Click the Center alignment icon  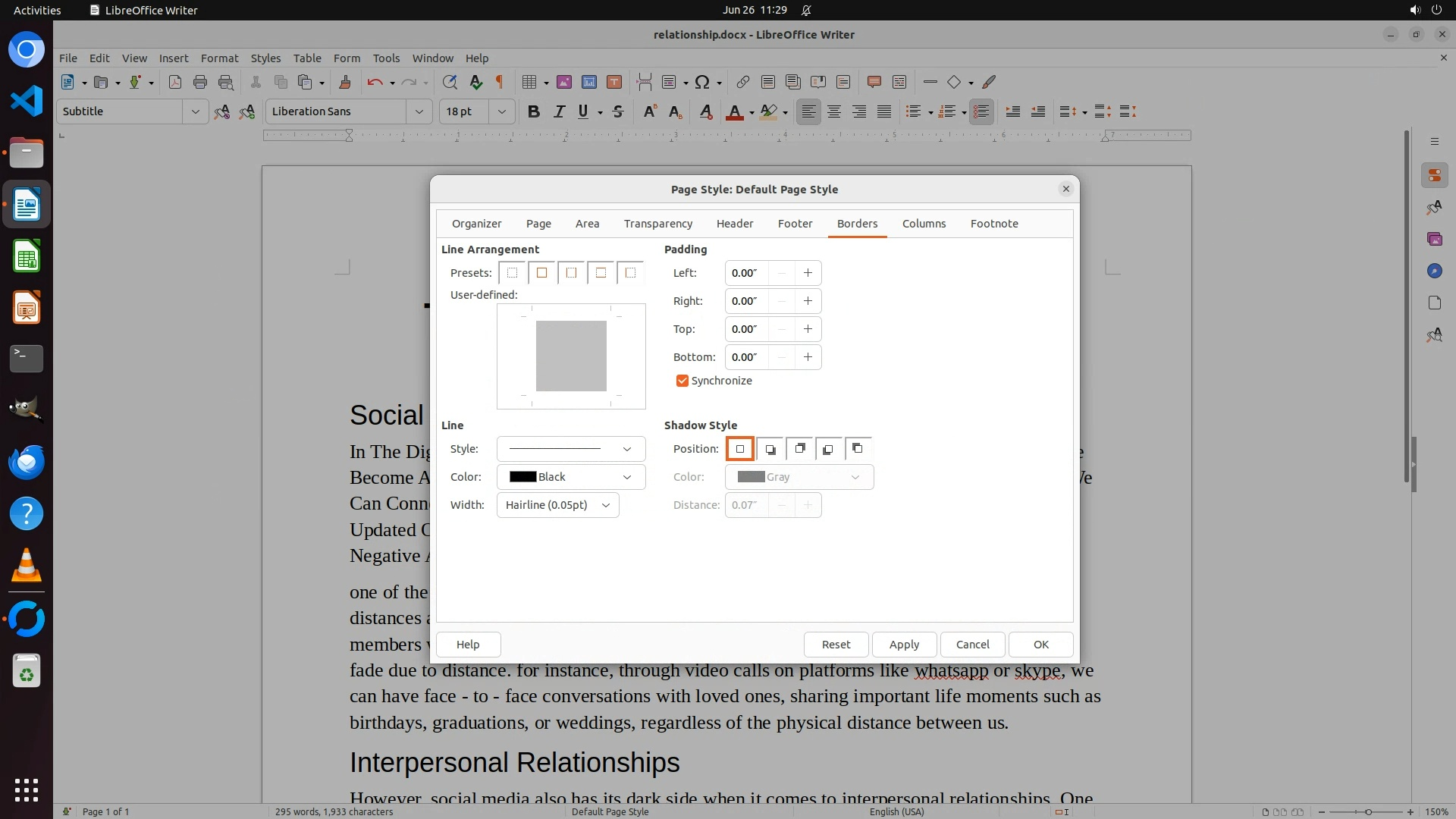pos(833,111)
